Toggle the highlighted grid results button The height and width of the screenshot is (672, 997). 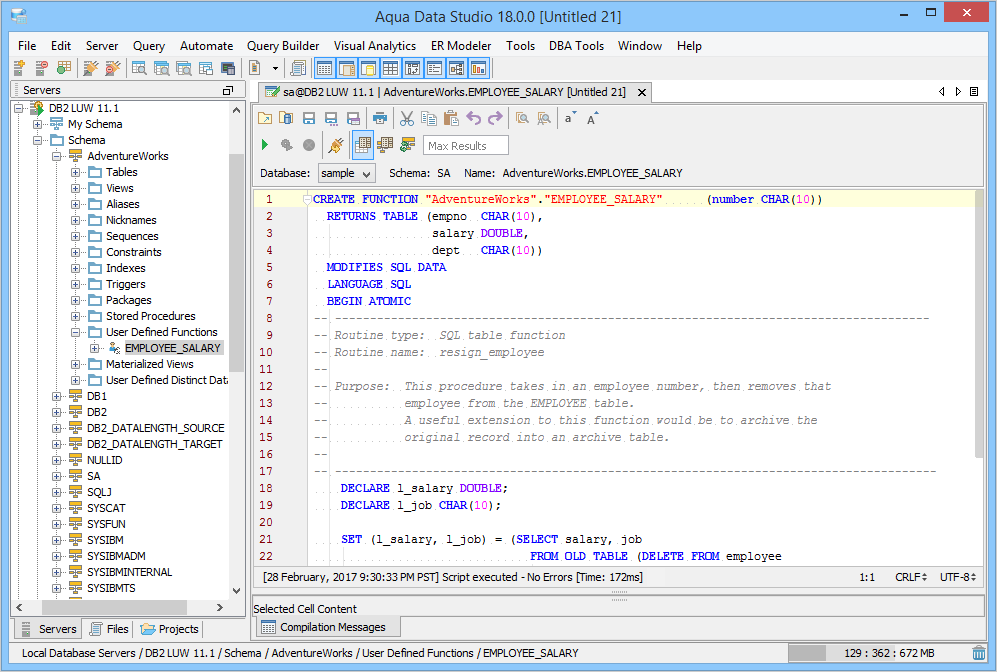[363, 145]
